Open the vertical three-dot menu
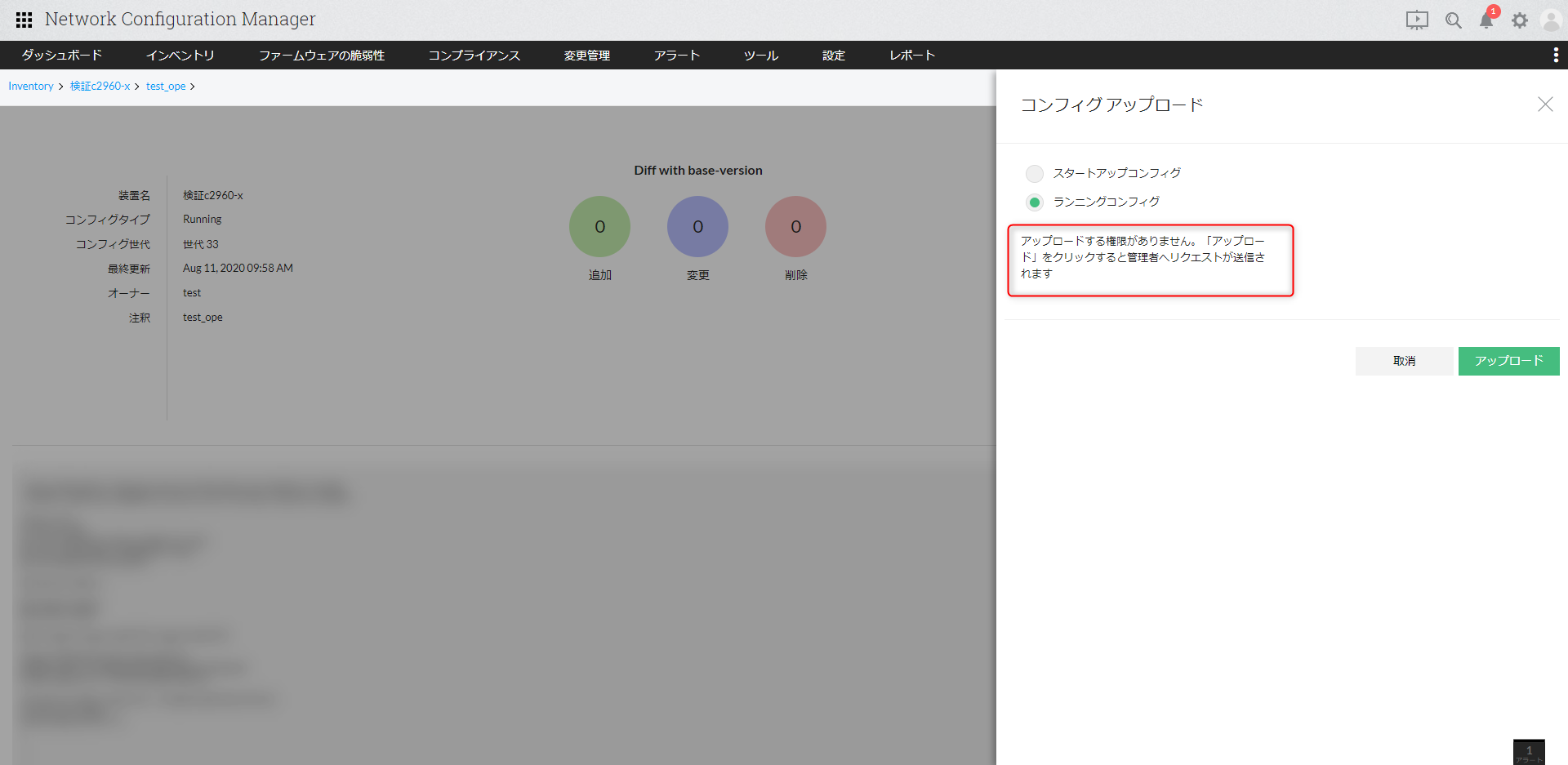1568x765 pixels. click(x=1555, y=55)
